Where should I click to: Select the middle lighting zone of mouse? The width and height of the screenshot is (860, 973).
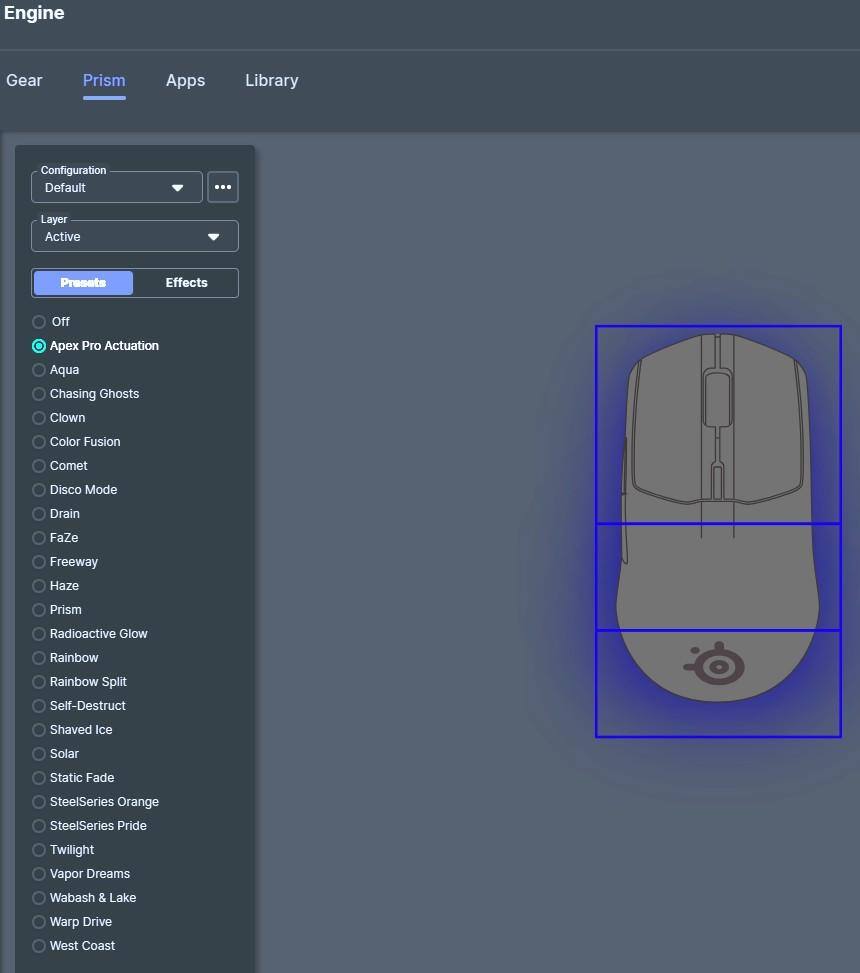pos(718,577)
